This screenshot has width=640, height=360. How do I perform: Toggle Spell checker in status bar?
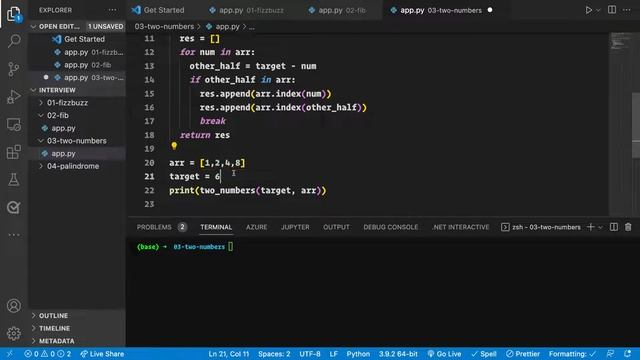(484, 354)
